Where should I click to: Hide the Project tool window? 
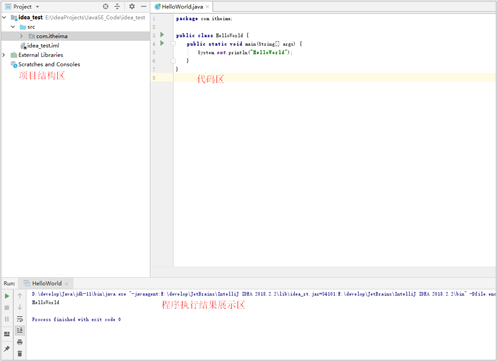144,6
